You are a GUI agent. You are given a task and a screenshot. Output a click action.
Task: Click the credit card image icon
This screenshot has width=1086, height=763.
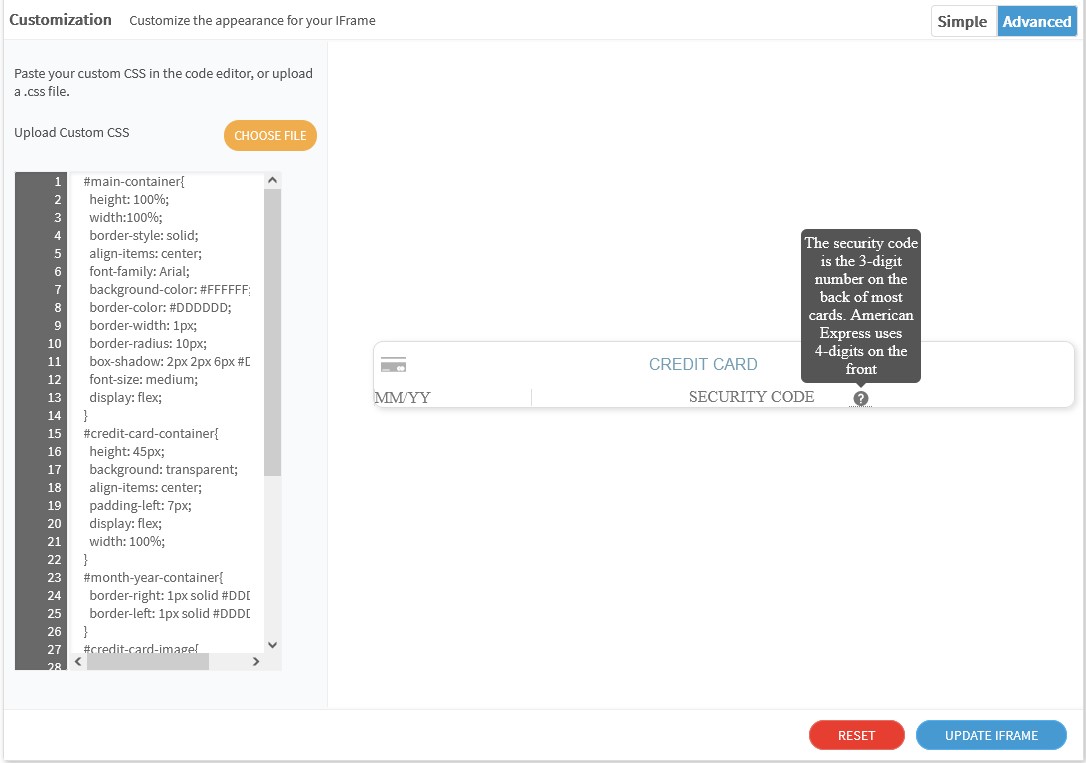tap(393, 365)
